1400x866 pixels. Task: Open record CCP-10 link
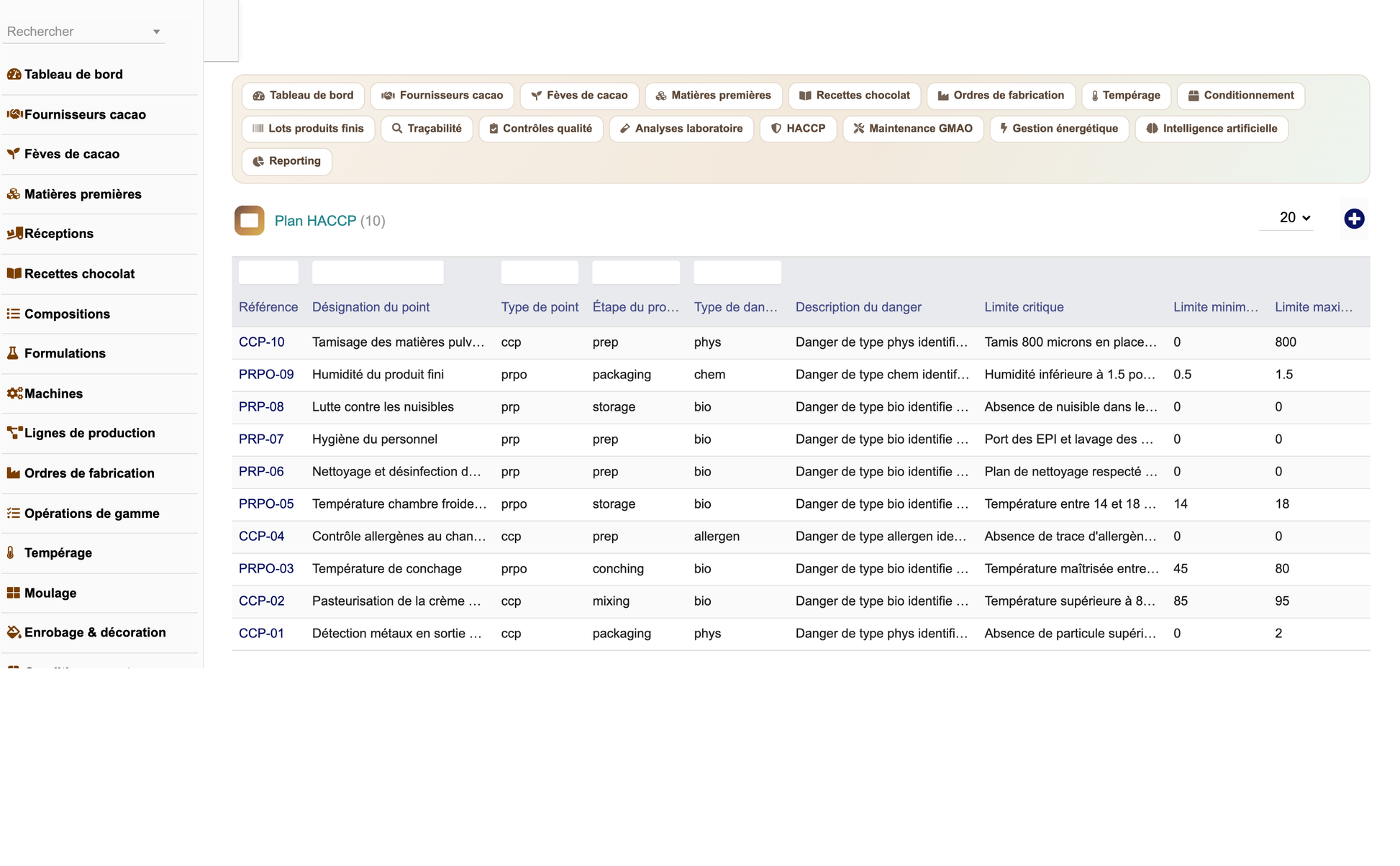coord(261,342)
